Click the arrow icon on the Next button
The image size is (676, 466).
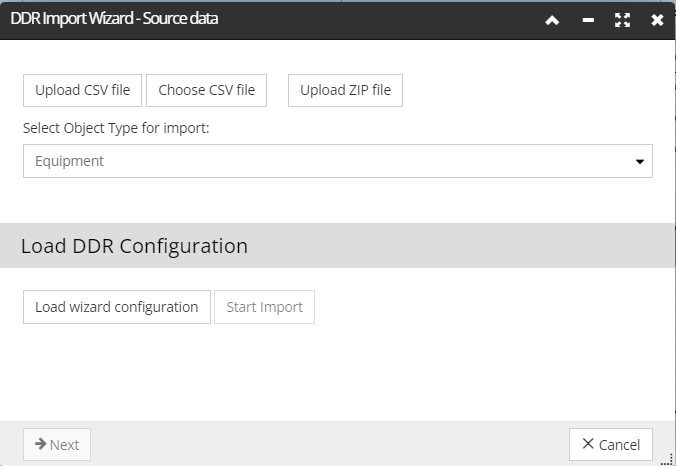pyautogui.click(x=41, y=444)
